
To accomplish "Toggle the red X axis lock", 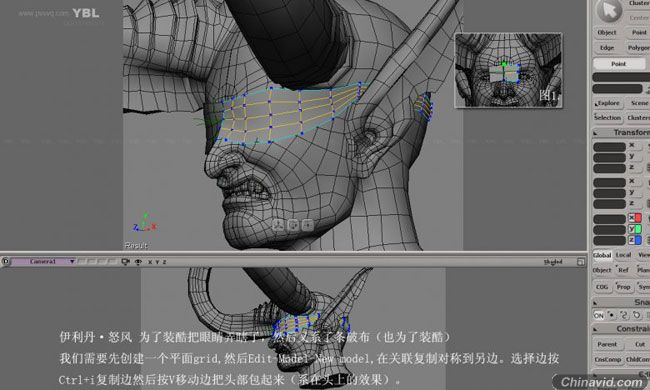I will point(635,218).
